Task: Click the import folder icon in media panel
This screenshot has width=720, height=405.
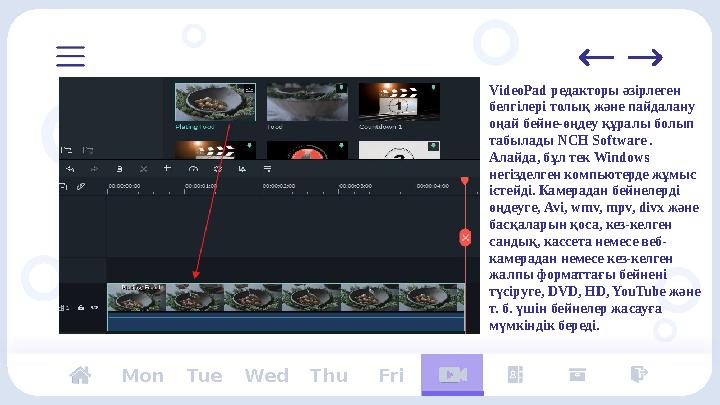Action: click(88, 150)
